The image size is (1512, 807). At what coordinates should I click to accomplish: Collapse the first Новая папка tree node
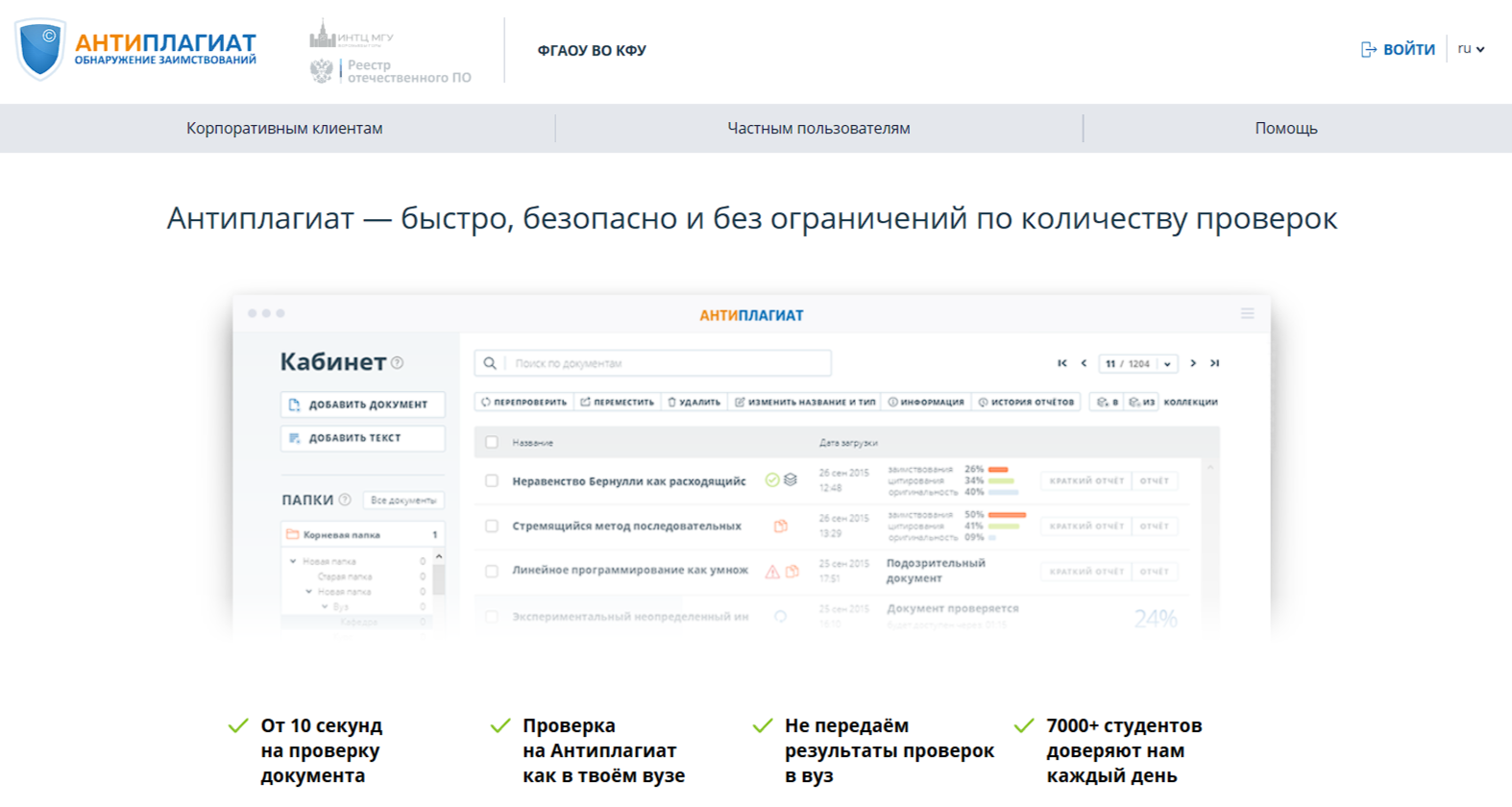293,561
